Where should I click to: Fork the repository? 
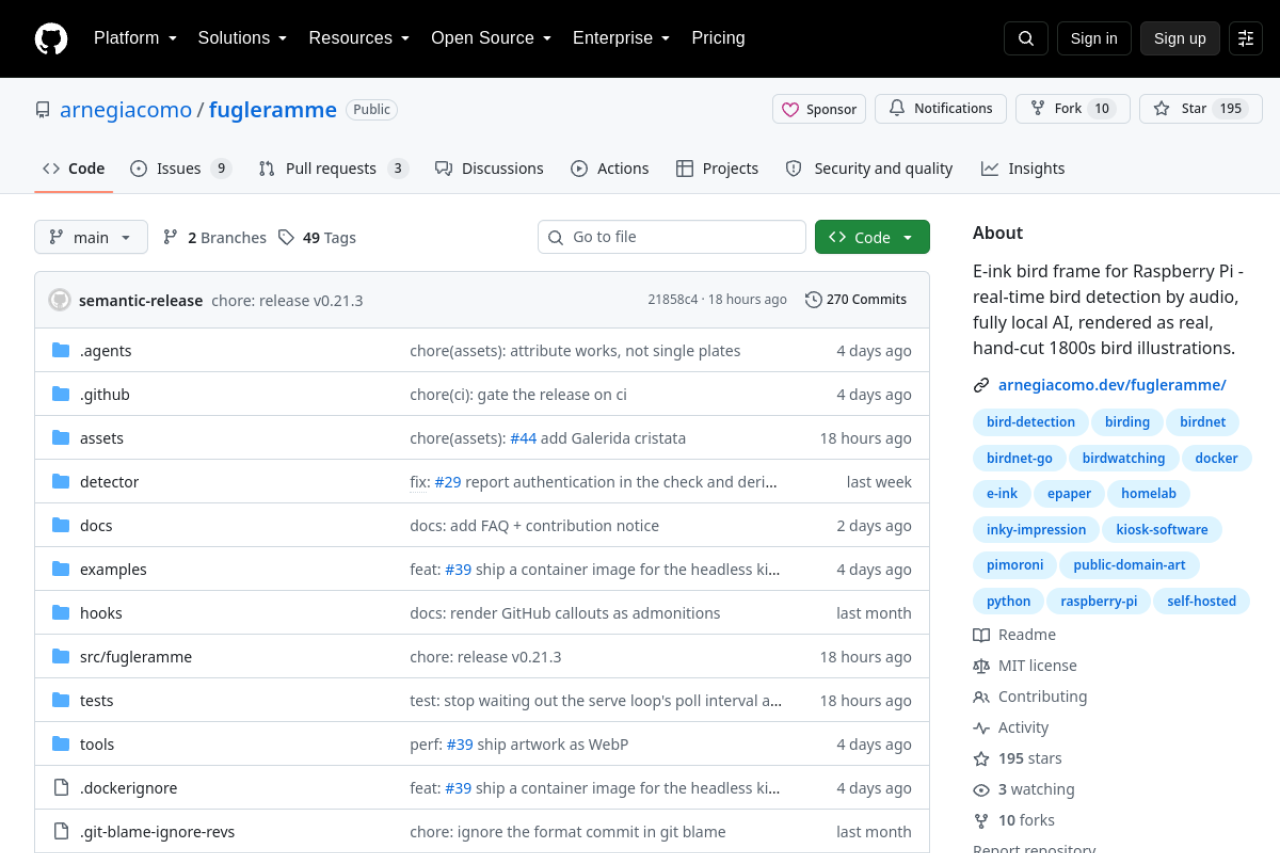coord(1073,108)
